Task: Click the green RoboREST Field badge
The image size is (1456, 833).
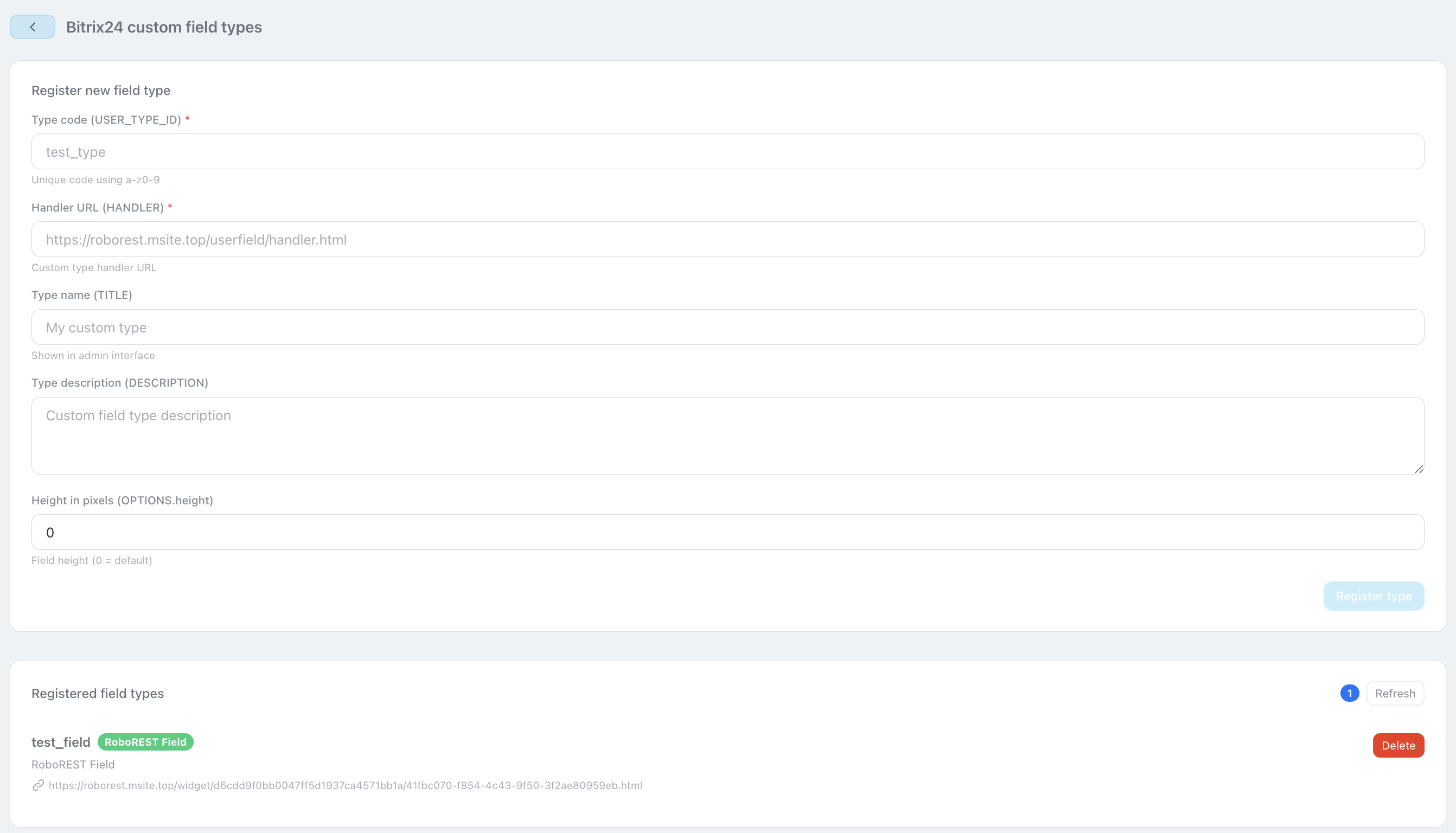Action: [x=145, y=742]
